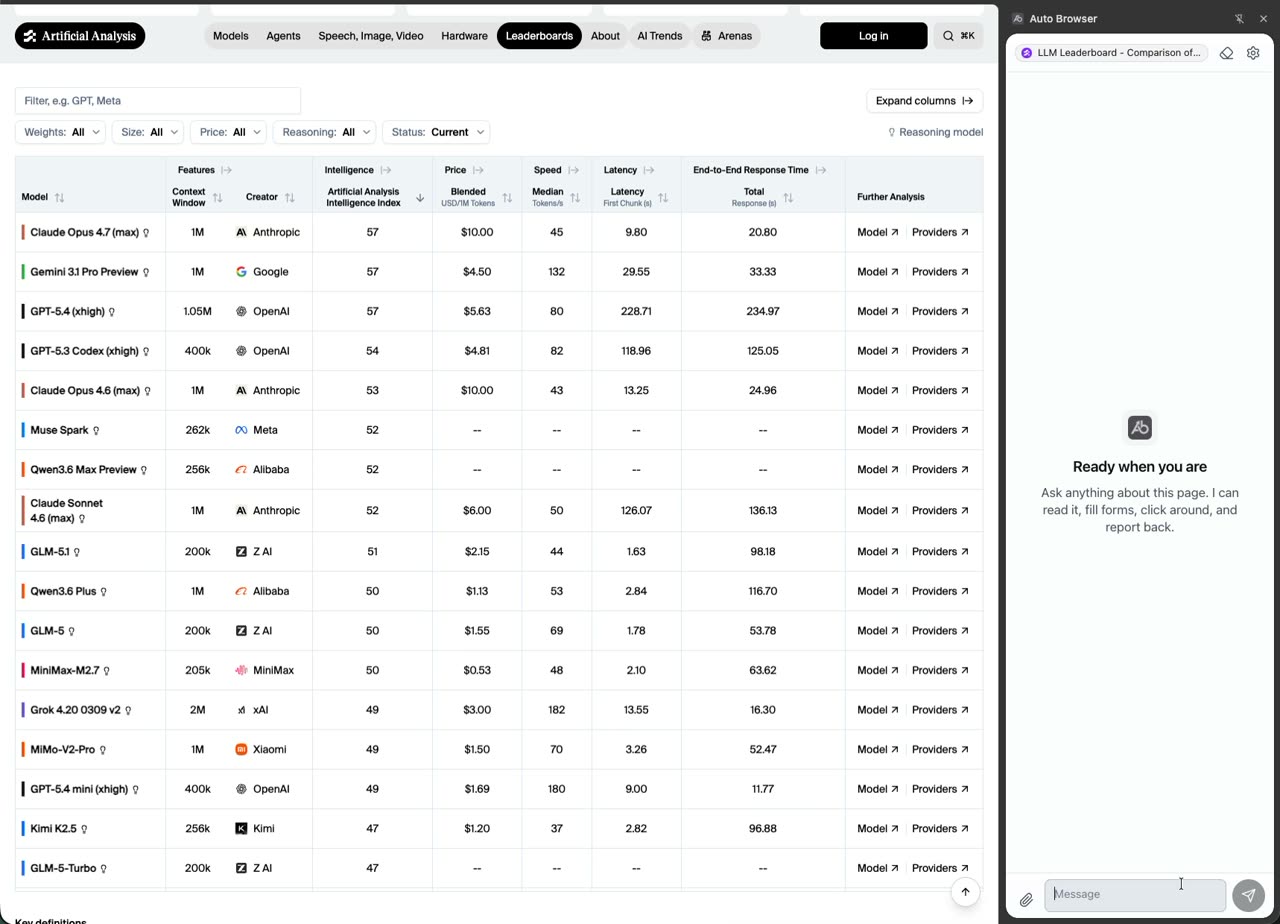Click the clear chat eraser icon
The height and width of the screenshot is (924, 1280).
click(x=1226, y=53)
